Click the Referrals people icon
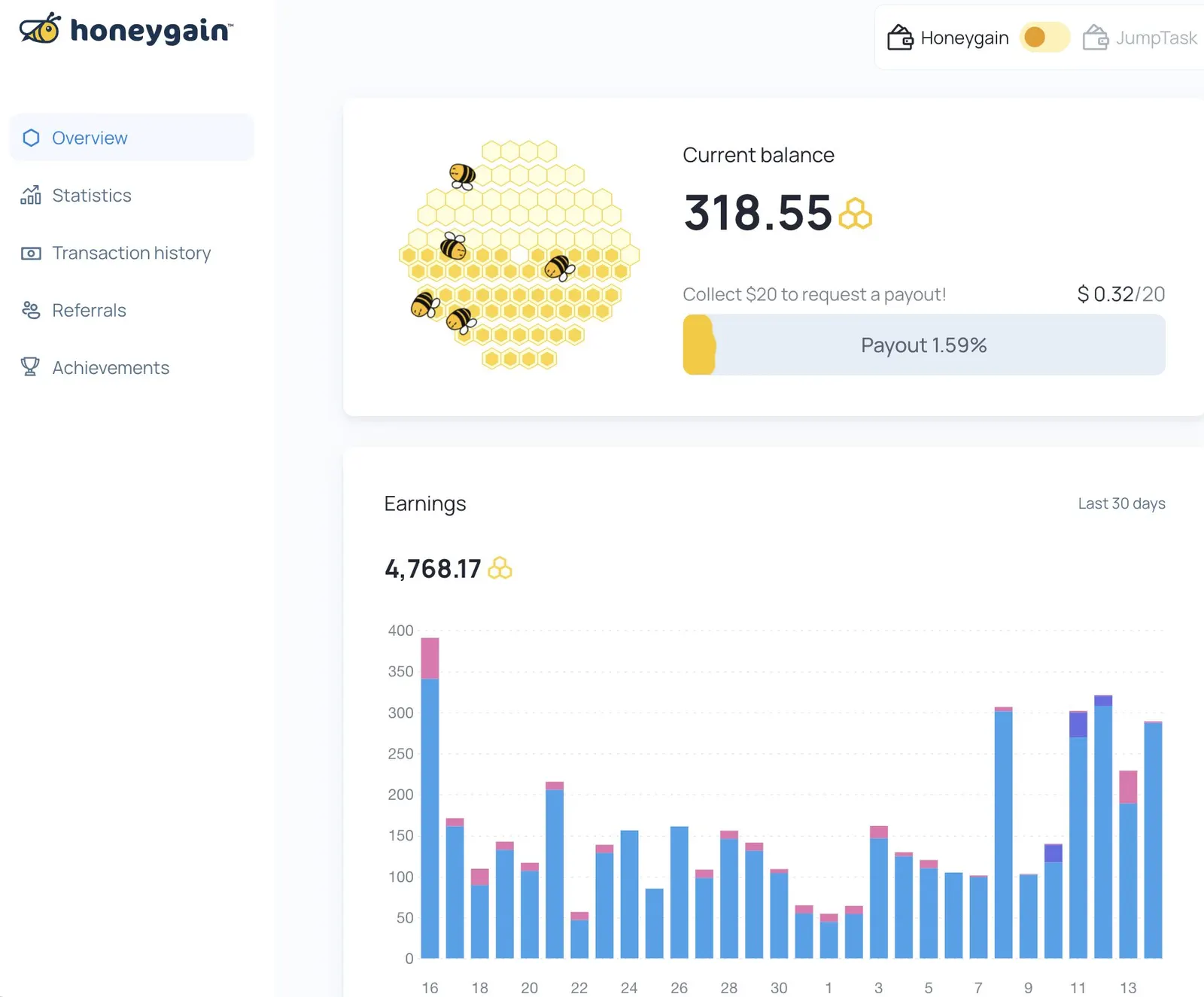 [31, 310]
